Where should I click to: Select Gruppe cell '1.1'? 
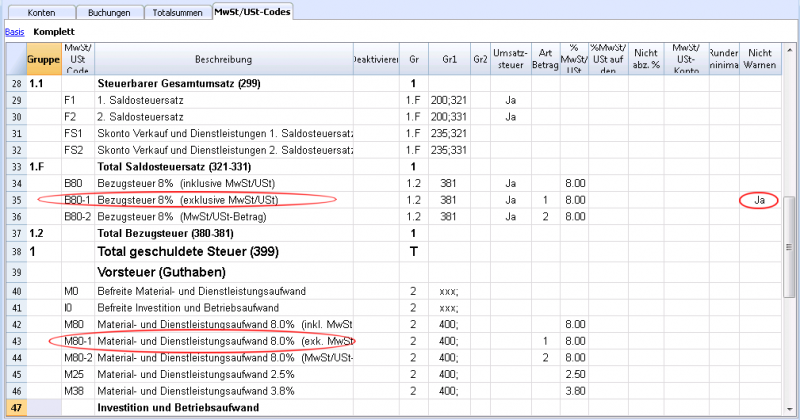[x=44, y=84]
